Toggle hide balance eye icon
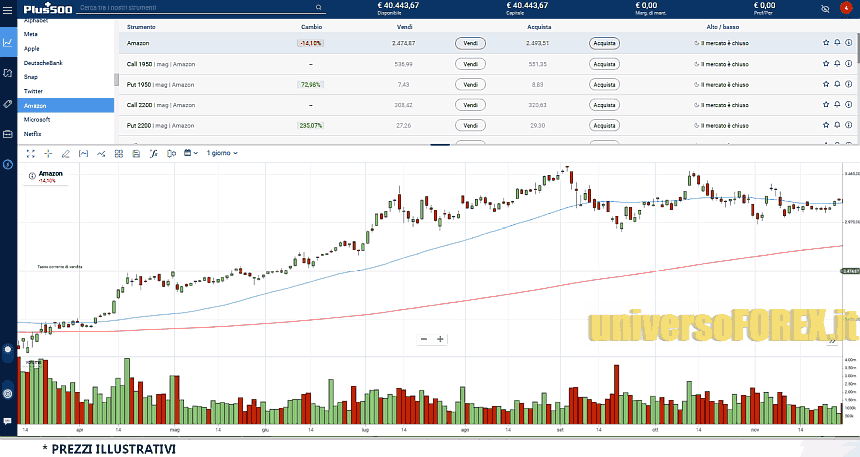 [x=825, y=7]
